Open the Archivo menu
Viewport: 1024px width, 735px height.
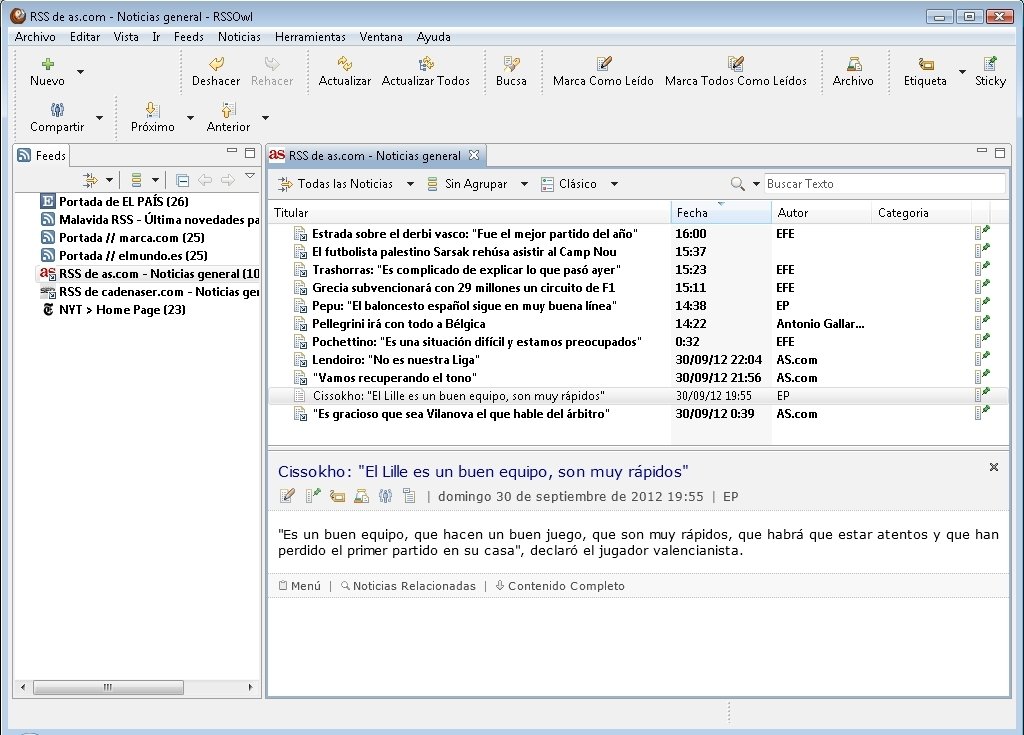(35, 37)
